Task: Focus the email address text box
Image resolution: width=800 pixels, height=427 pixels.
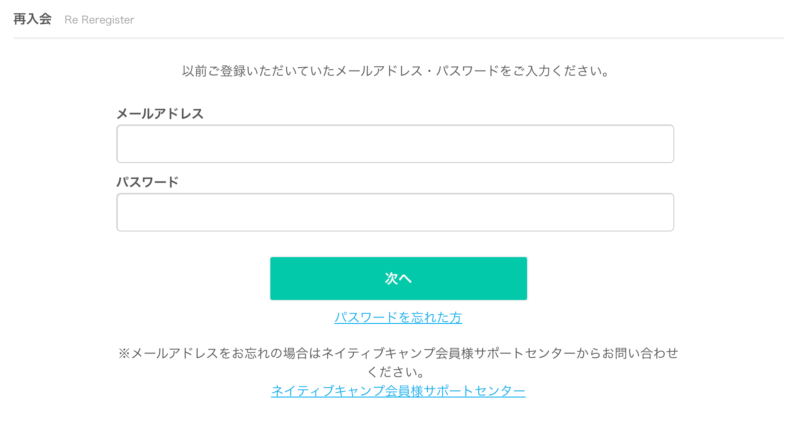Action: [395, 144]
